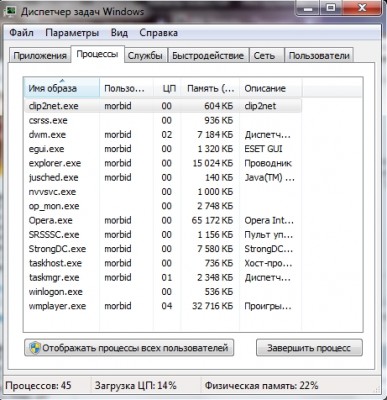This screenshot has width=387, height=400.
Task: Click Отображать процессы всех пользователей button
Action: point(129,348)
